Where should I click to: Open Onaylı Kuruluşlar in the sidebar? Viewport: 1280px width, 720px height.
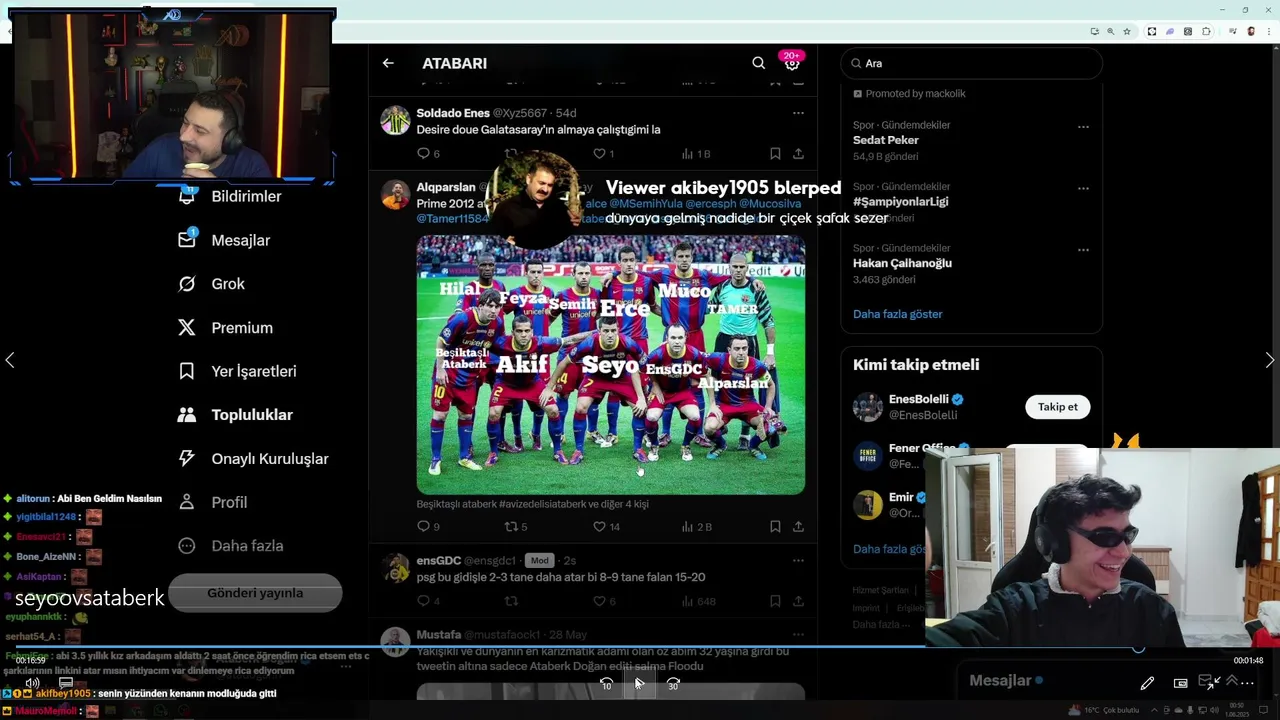point(270,459)
